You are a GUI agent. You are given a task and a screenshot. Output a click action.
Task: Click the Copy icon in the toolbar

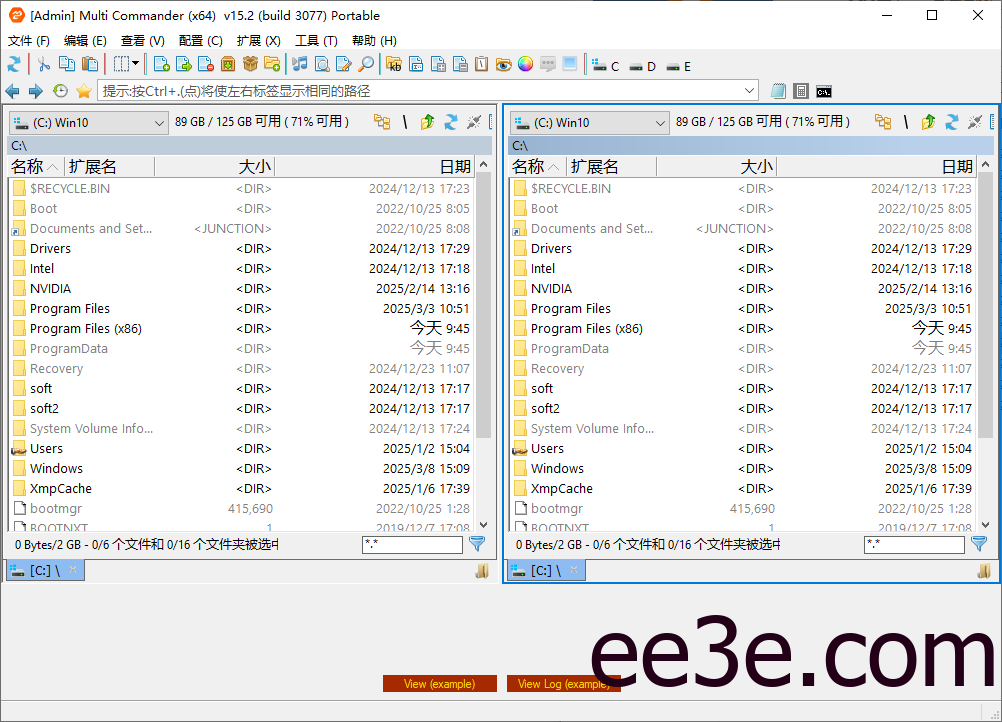67,66
